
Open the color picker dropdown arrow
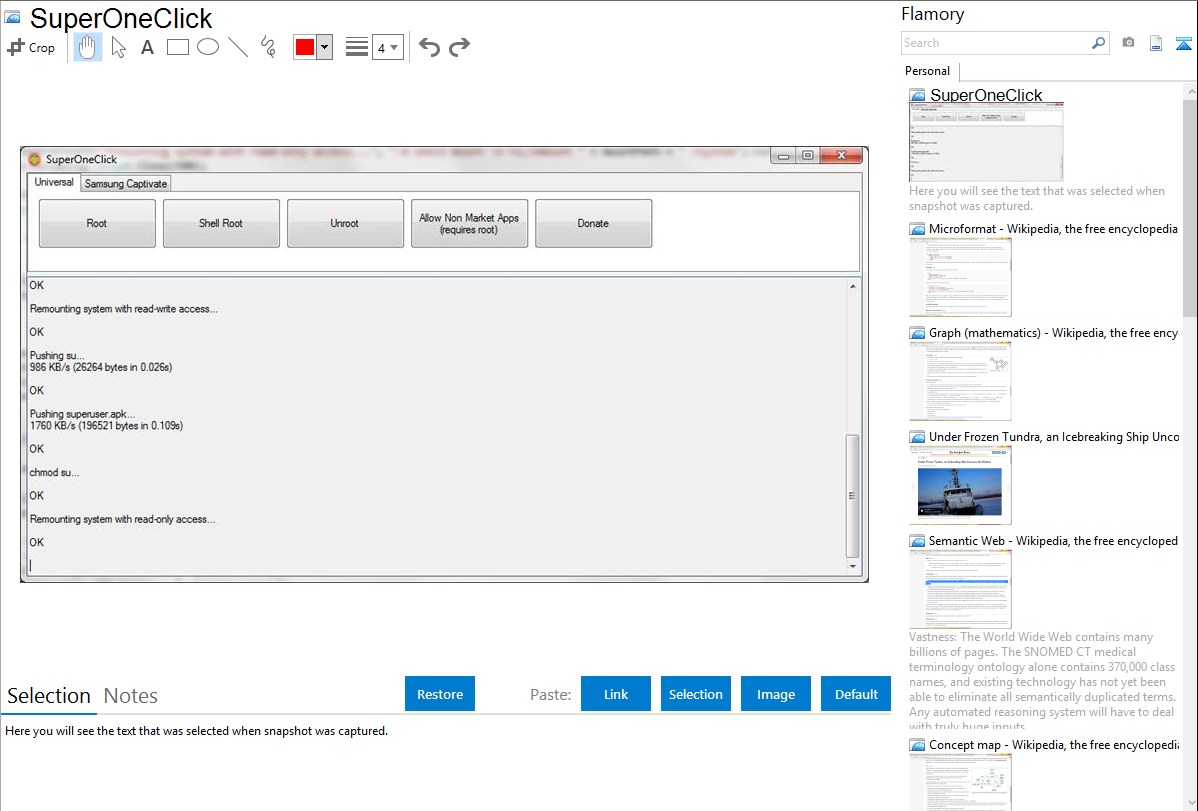click(x=325, y=47)
